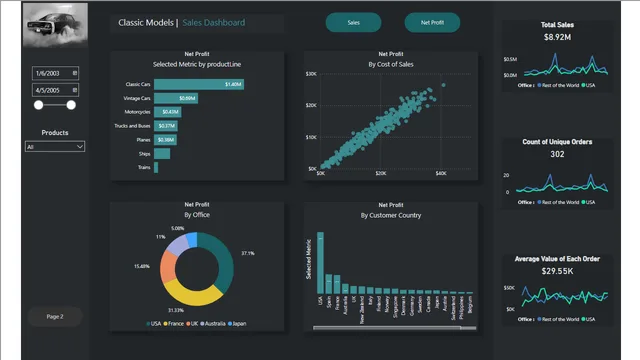This screenshot has width=640, height=360.
Task: Click Japan legend swatch under By Office
Action: click(230, 324)
